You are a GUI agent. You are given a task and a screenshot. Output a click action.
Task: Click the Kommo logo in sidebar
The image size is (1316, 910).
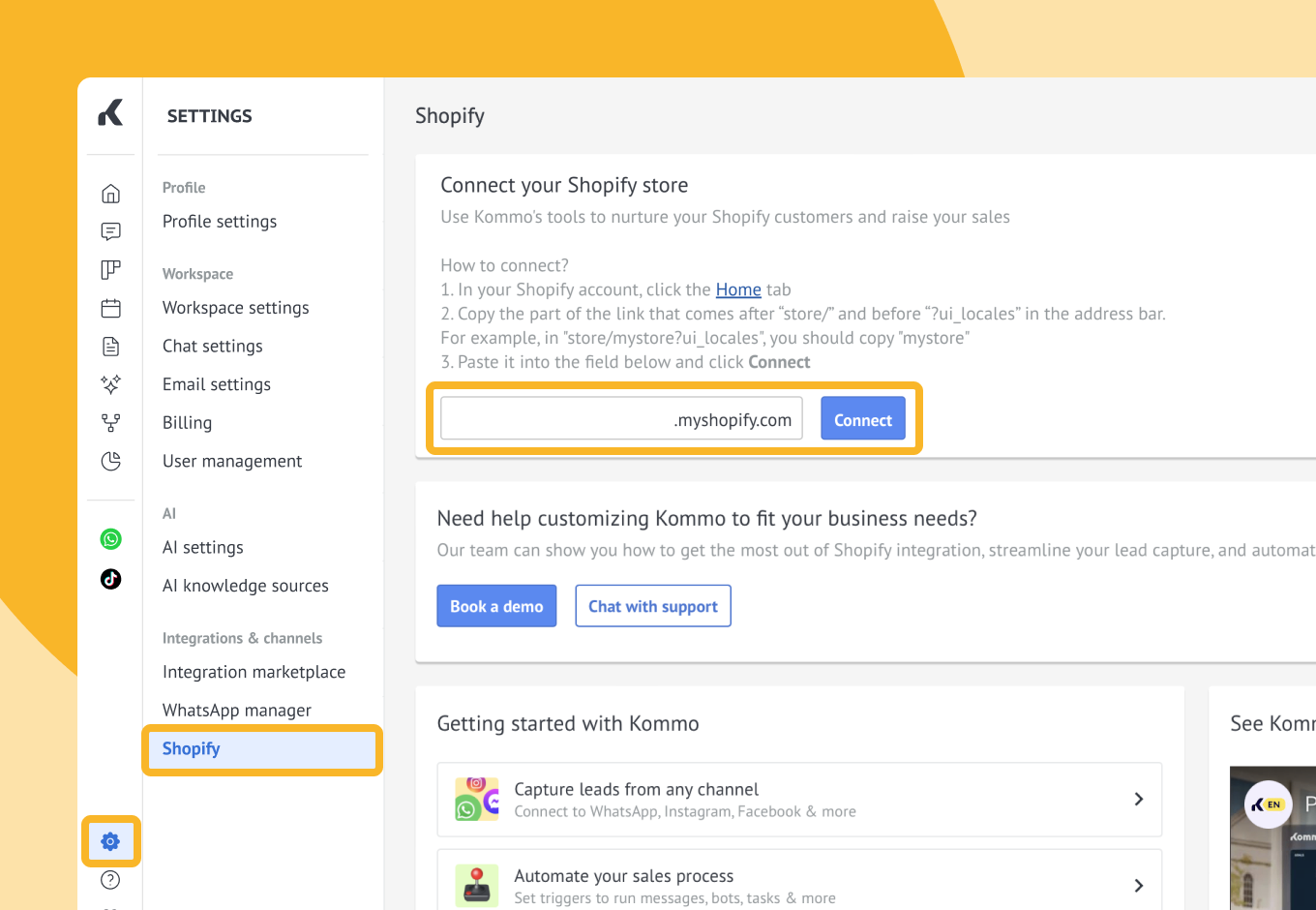(110, 113)
